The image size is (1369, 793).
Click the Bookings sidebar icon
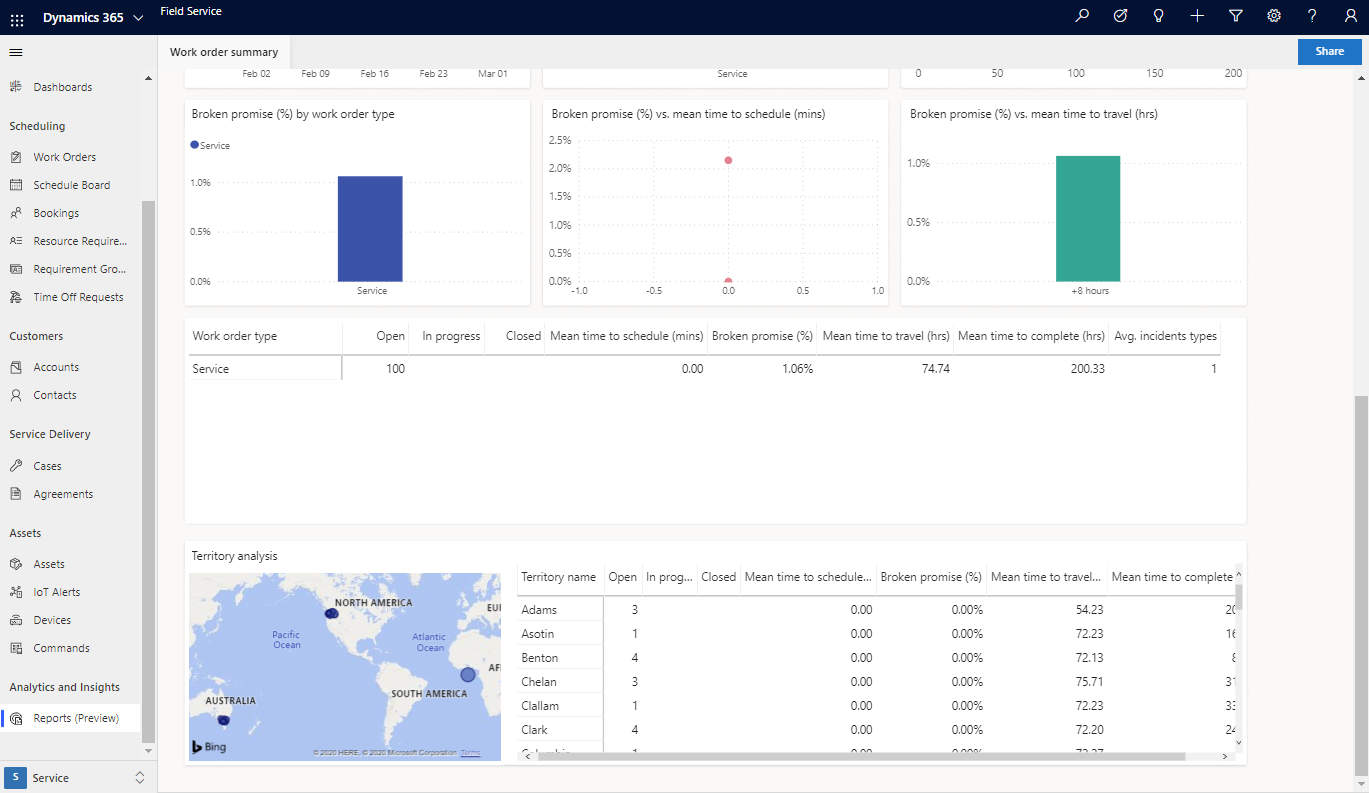(16, 213)
